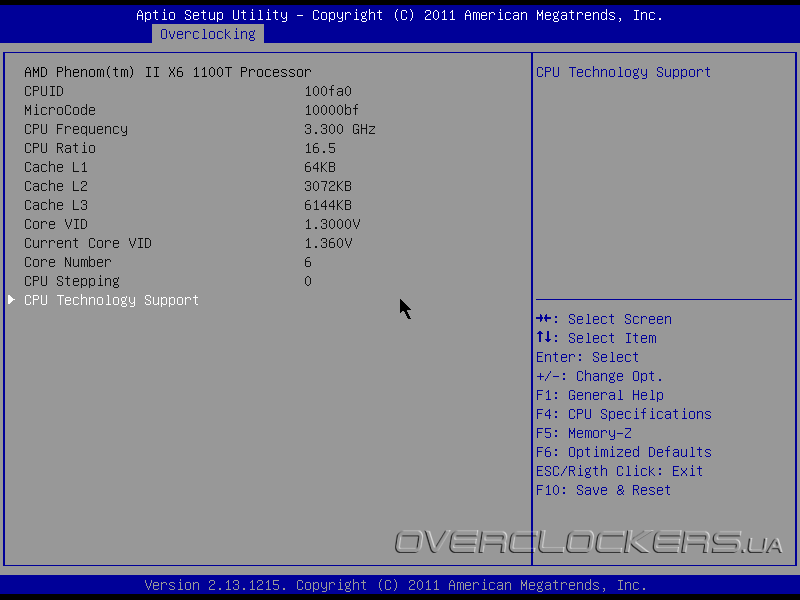Click the CPU Frequency label
The width and height of the screenshot is (800, 600).
(76, 129)
